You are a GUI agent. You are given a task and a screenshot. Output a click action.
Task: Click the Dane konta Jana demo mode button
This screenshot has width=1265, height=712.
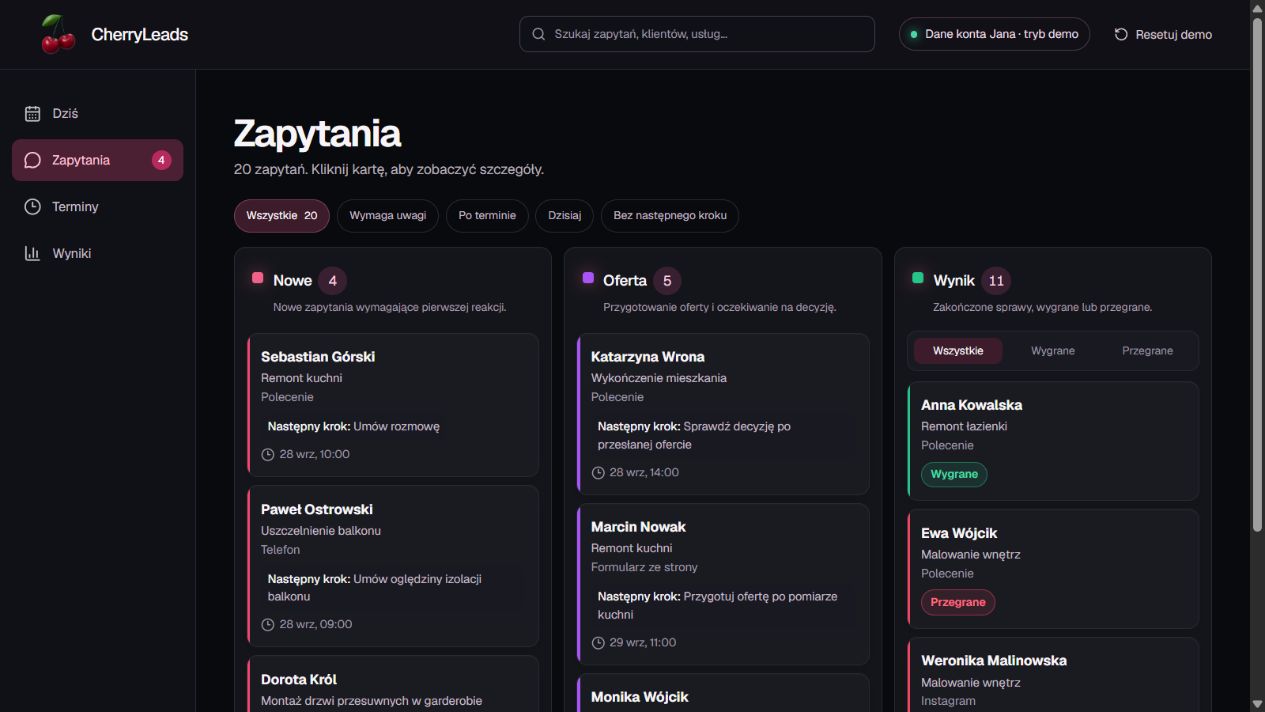click(994, 34)
